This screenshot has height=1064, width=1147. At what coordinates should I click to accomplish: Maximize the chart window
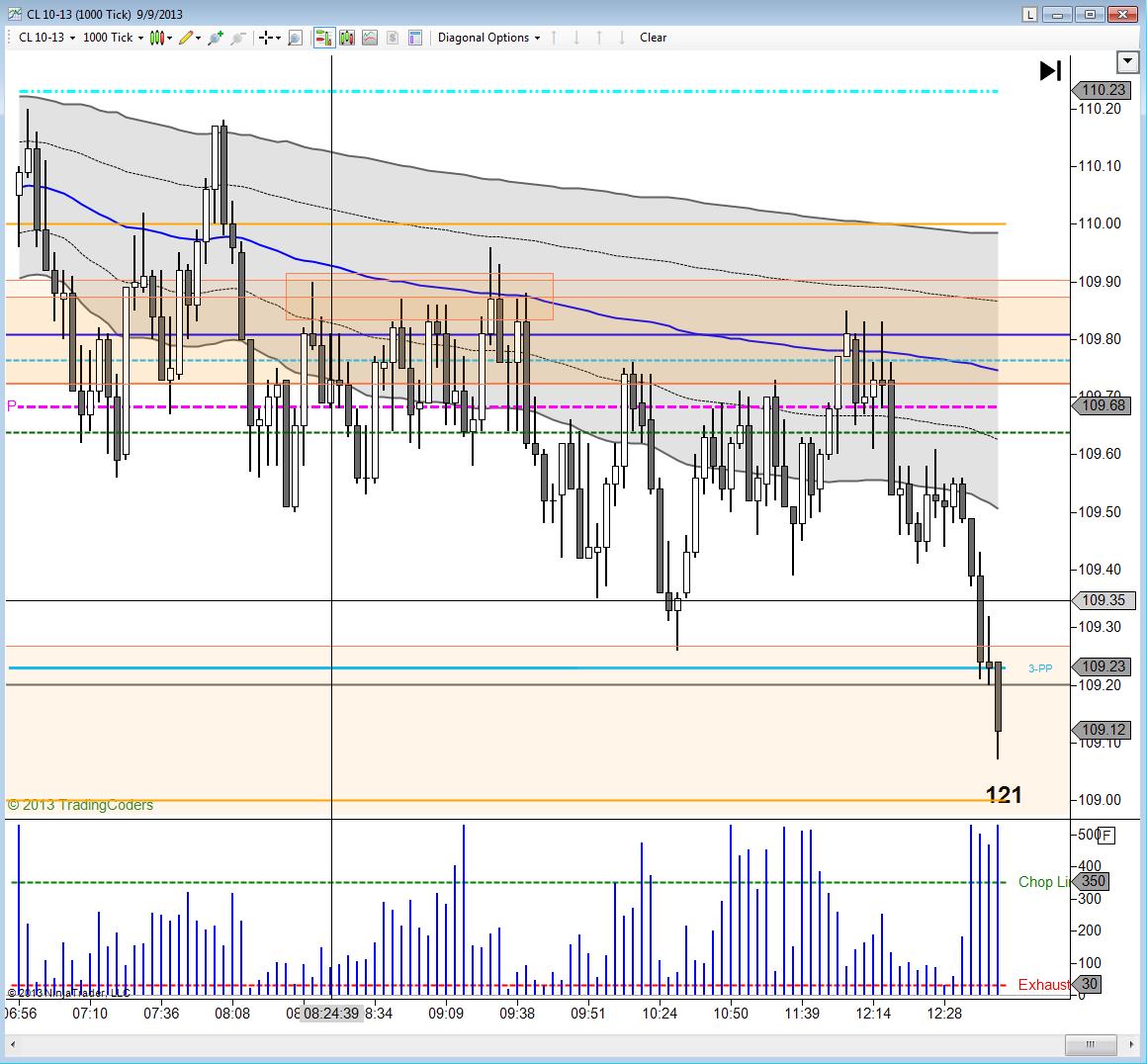[x=1090, y=14]
